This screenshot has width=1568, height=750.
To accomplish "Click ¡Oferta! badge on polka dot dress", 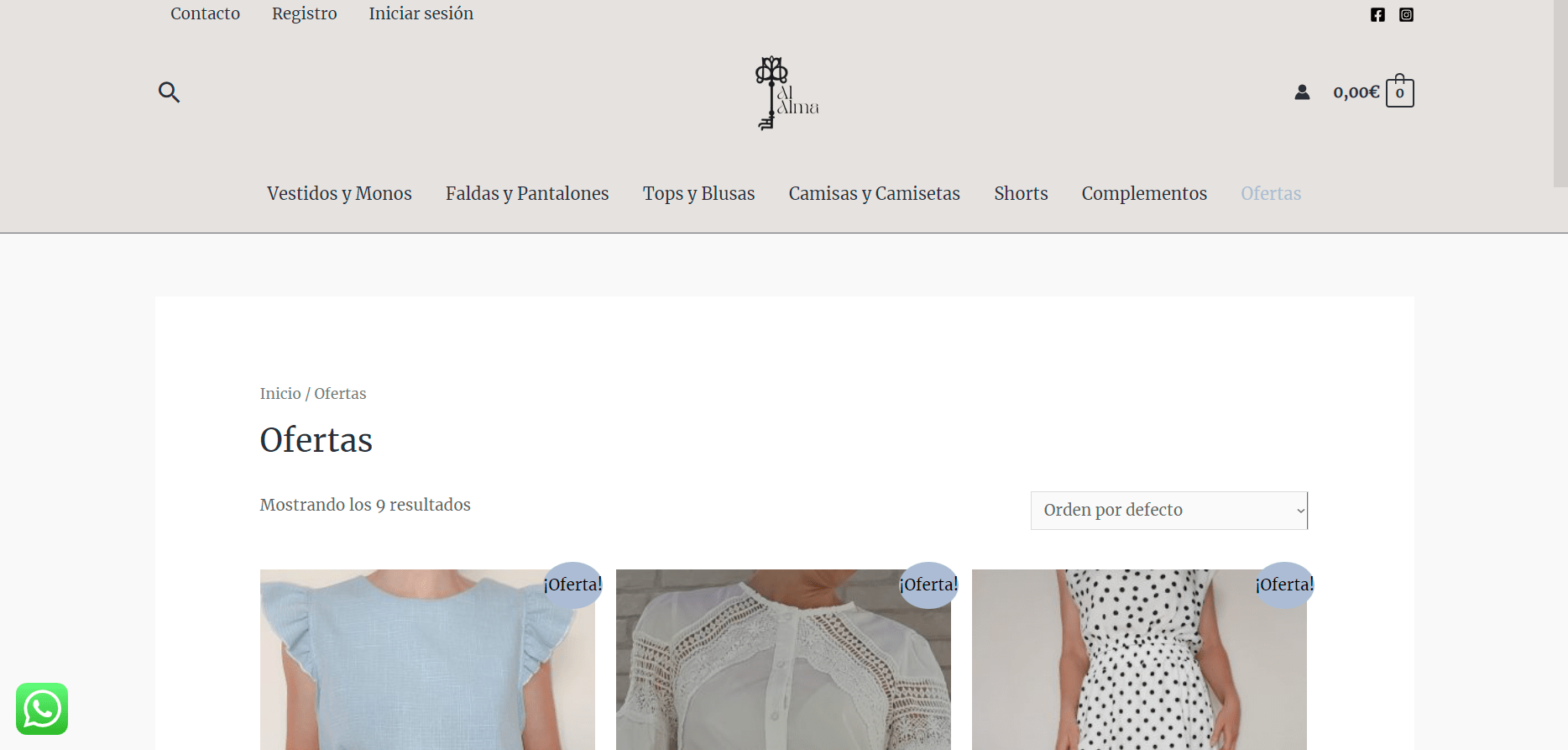I will (1284, 585).
